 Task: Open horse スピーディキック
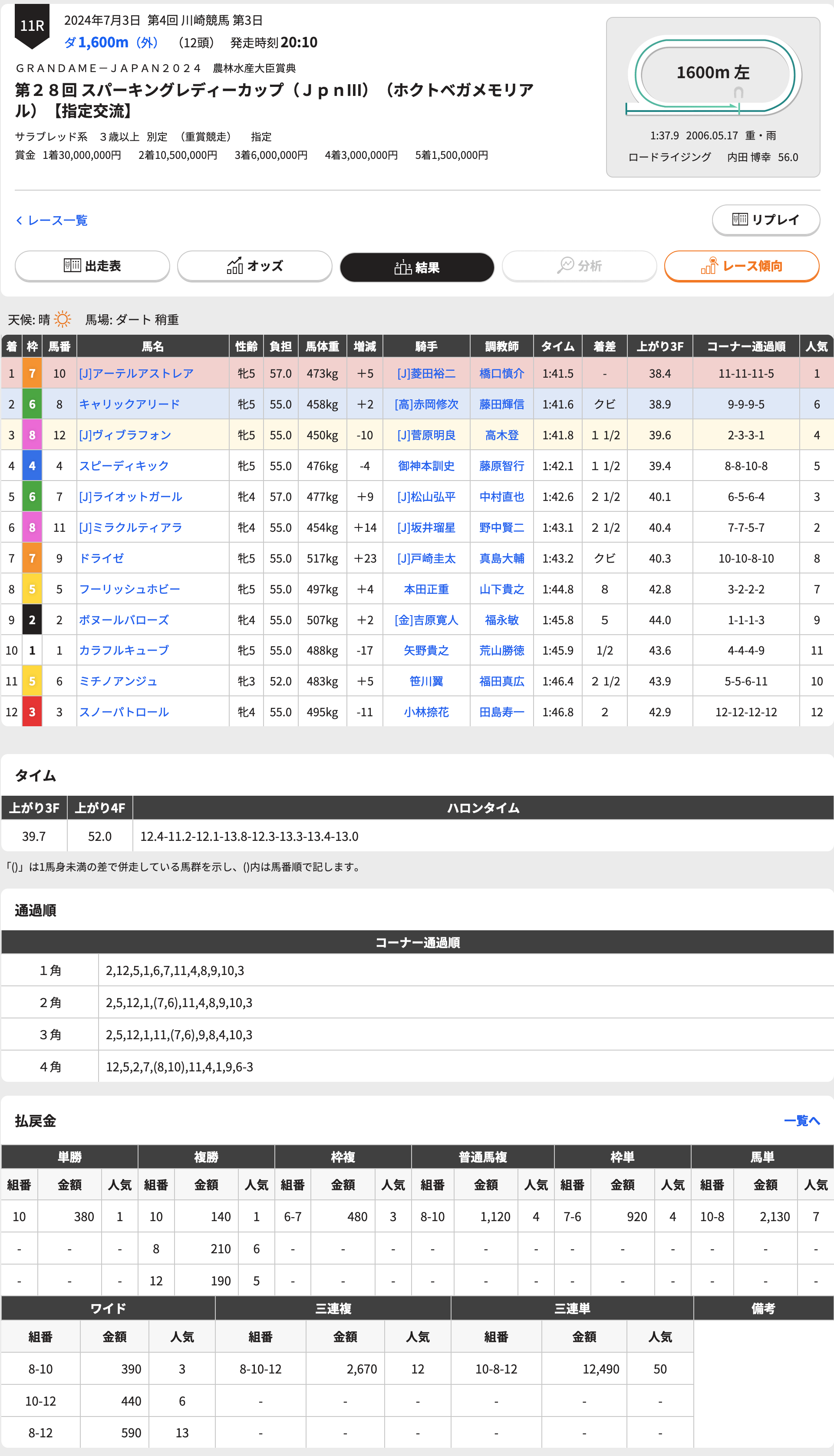[124, 466]
